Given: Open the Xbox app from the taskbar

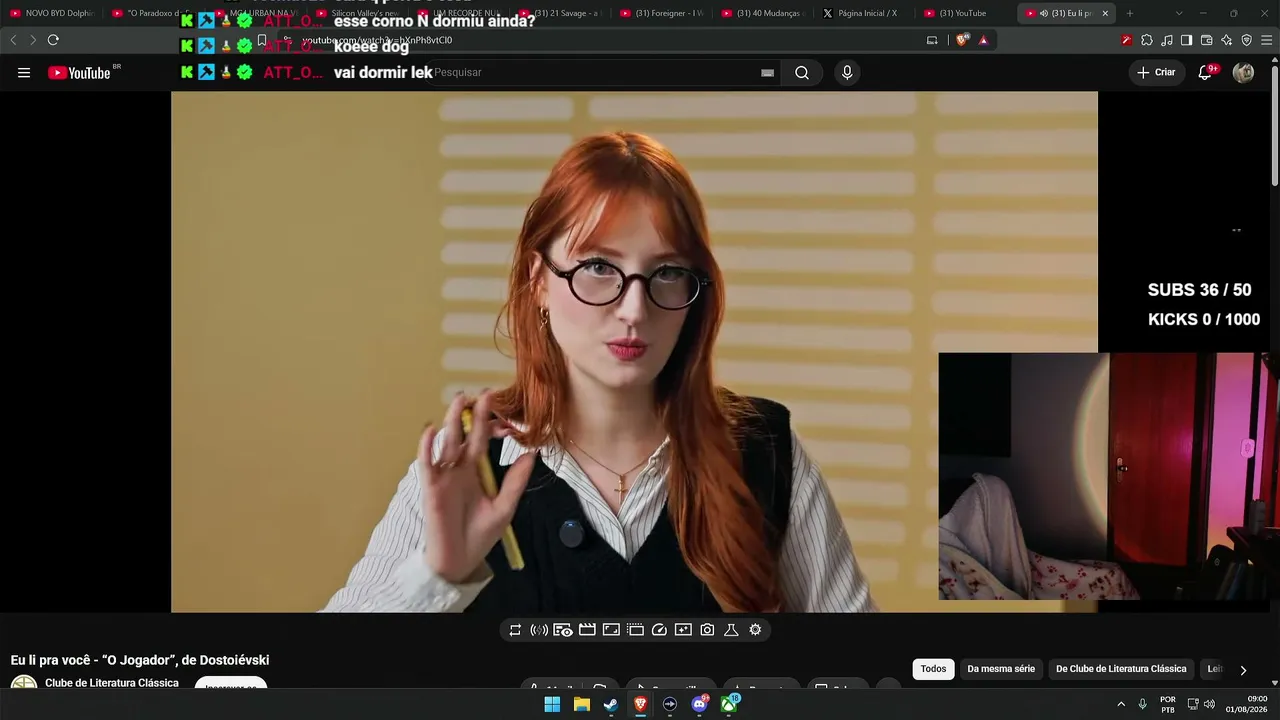Looking at the screenshot, I should (x=730, y=704).
